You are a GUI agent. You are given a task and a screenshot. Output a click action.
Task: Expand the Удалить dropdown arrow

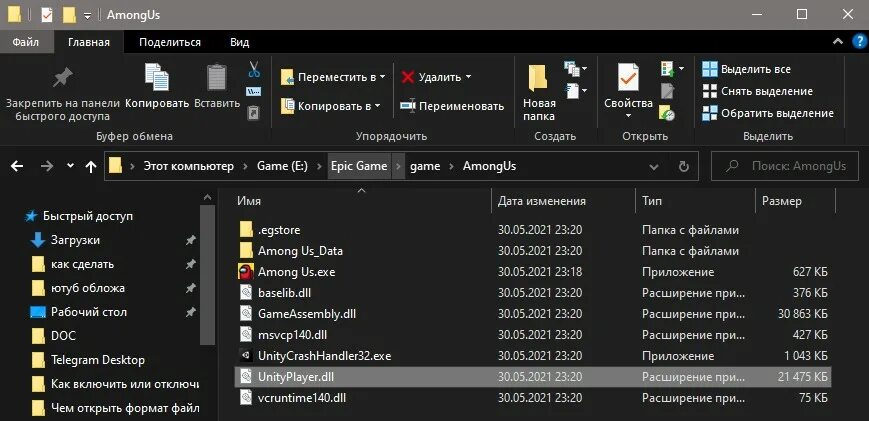[x=468, y=77]
